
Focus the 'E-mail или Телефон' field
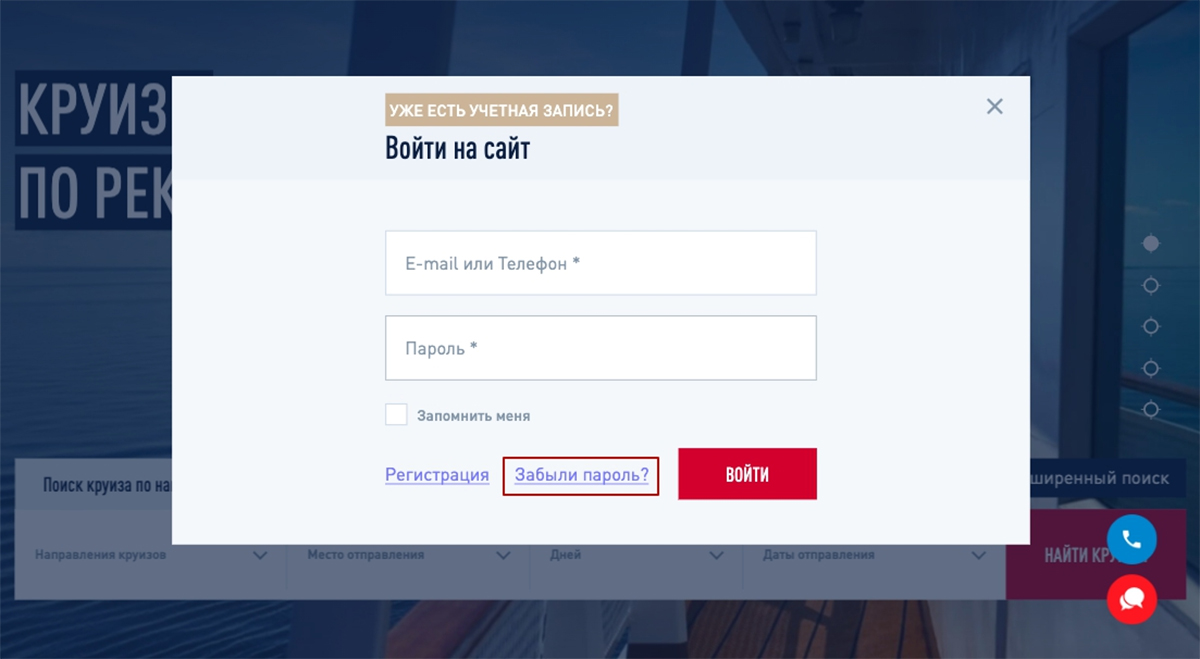pos(600,264)
